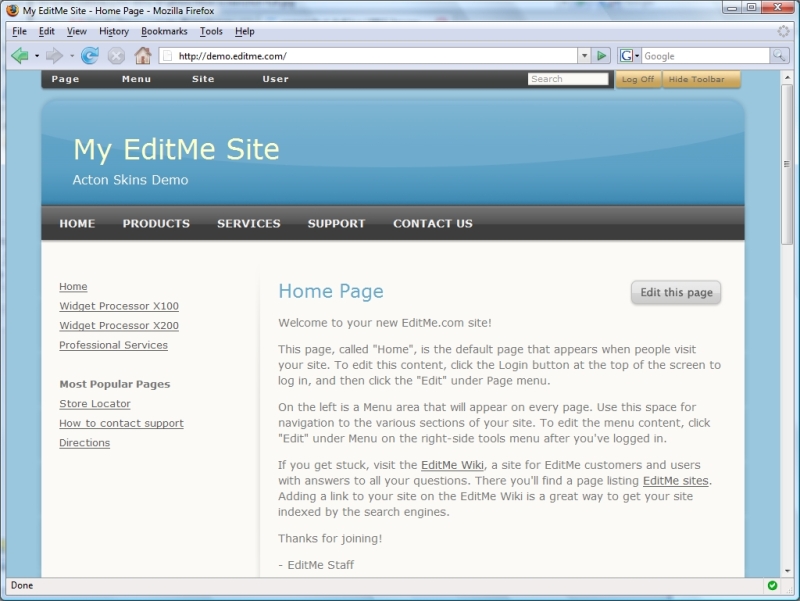The height and width of the screenshot is (601, 800).
Task: Reload the page with the Refresh icon
Action: pyautogui.click(x=90, y=56)
